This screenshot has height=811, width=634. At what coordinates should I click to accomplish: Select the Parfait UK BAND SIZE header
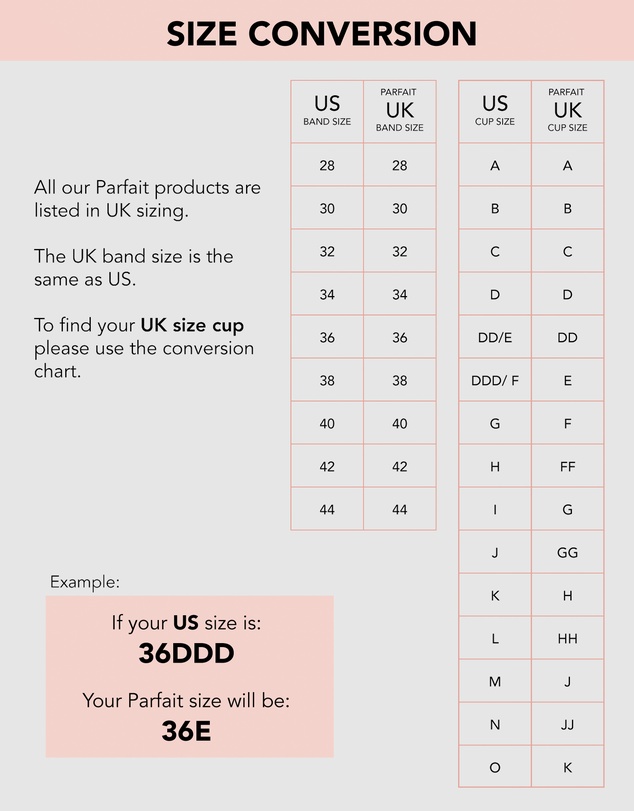click(x=400, y=111)
